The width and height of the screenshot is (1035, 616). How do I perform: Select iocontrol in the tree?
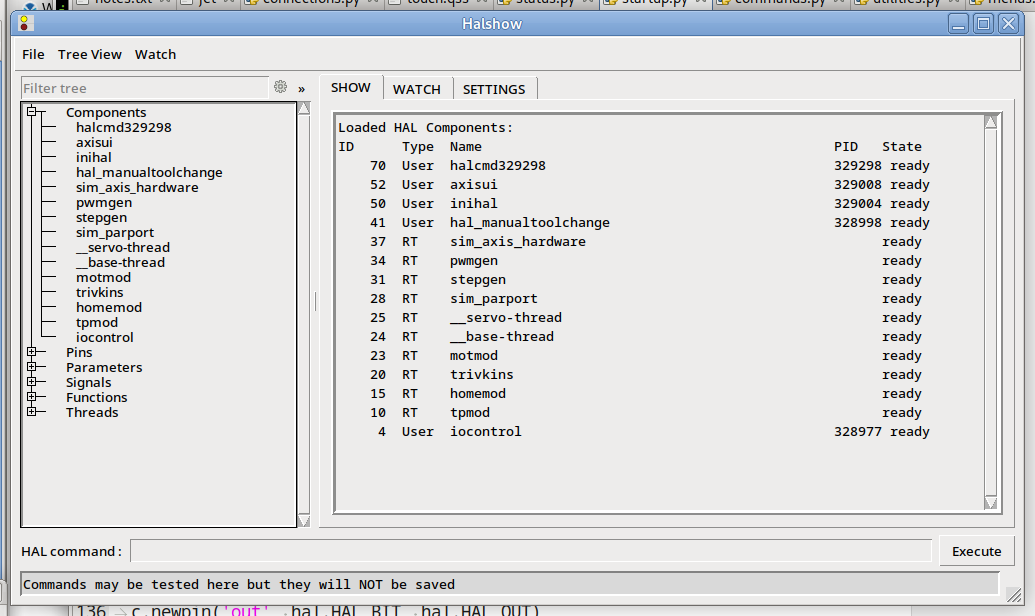point(105,337)
